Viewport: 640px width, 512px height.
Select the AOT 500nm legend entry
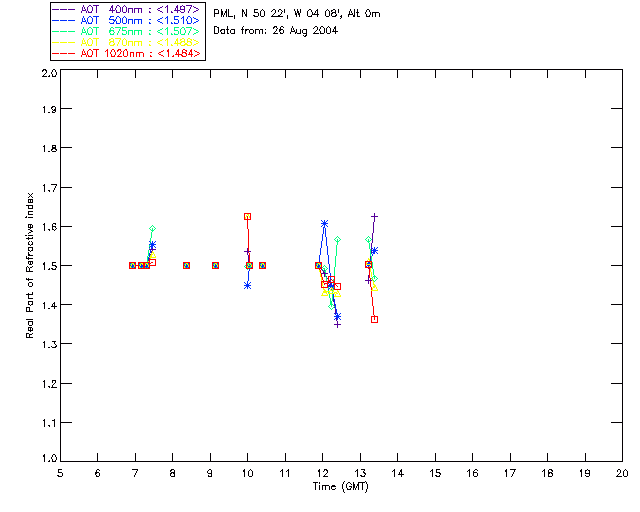(x=126, y=20)
